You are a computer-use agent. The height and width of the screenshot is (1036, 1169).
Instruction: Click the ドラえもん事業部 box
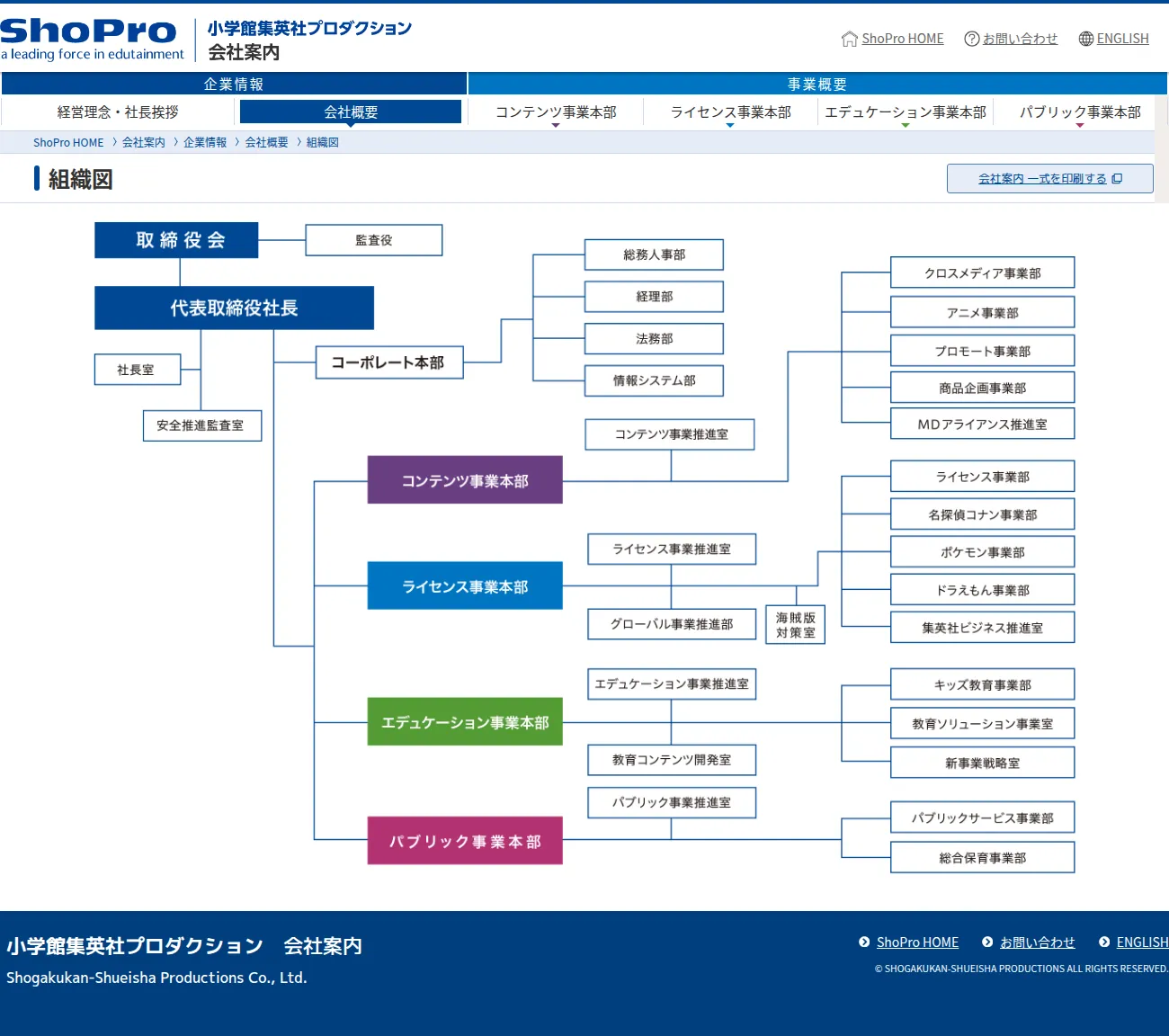[x=983, y=590]
